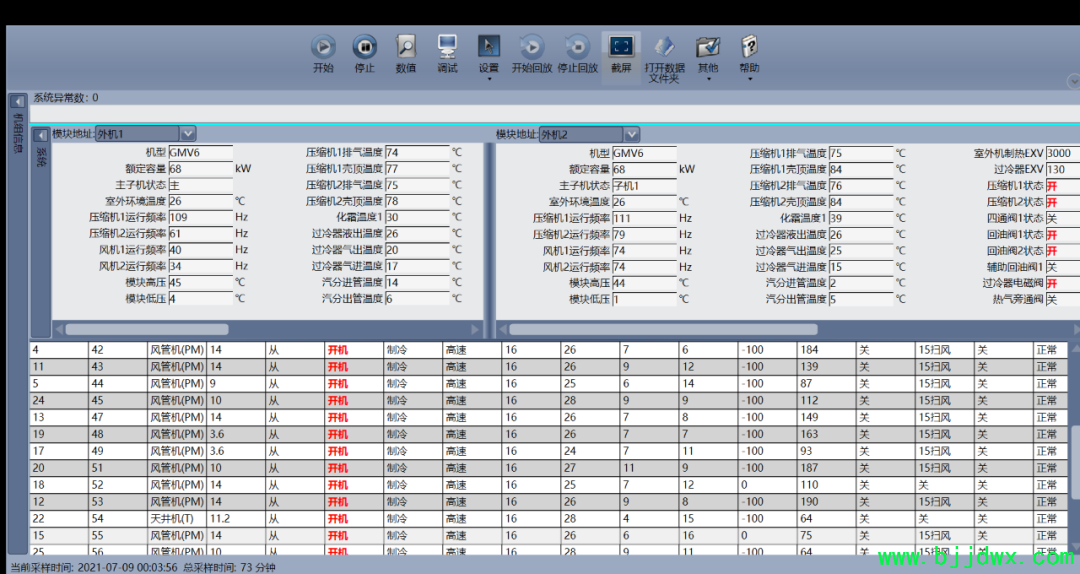Open data folder via 打开数据文件夹 icon
This screenshot has height=574, width=1080.
tap(664, 47)
